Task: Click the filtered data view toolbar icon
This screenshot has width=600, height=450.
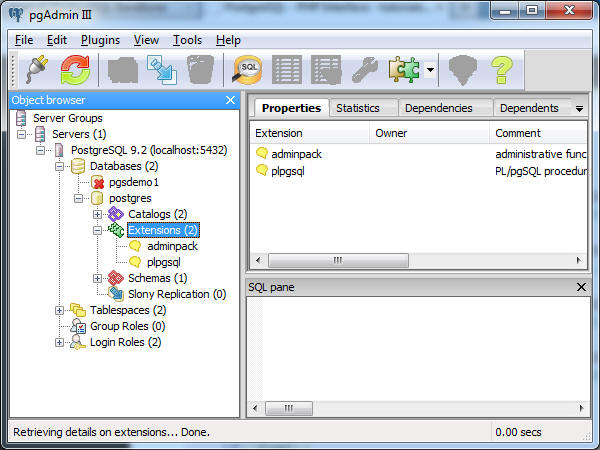Action: point(326,70)
